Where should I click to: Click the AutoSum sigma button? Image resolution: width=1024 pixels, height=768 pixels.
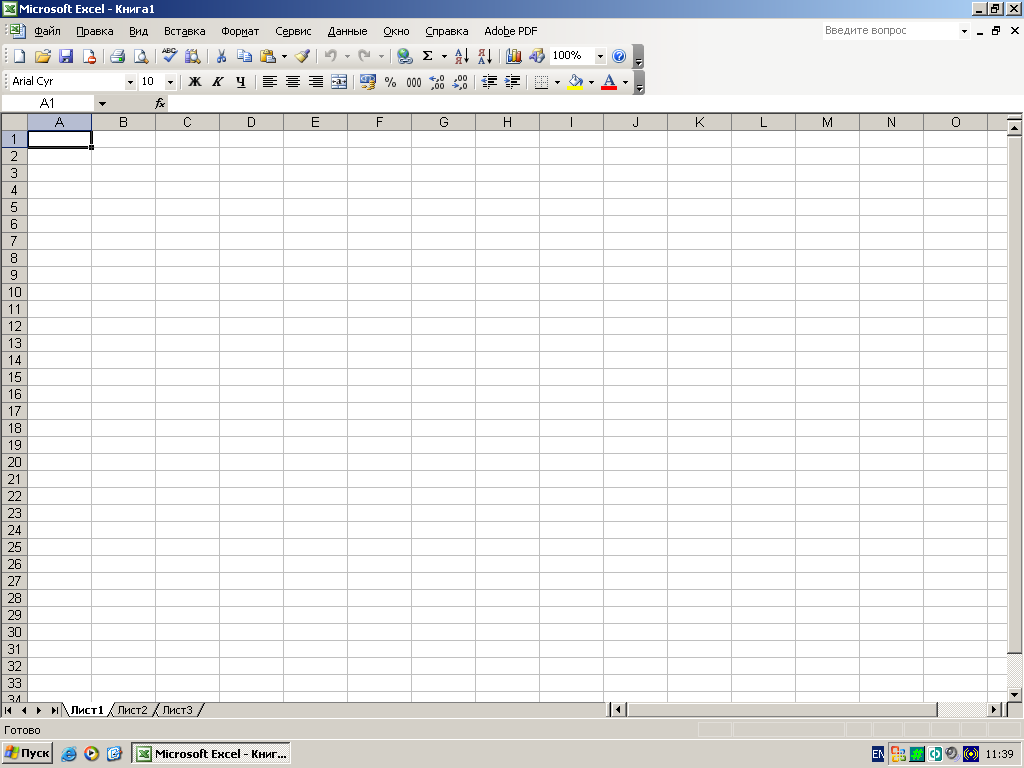[x=428, y=56]
